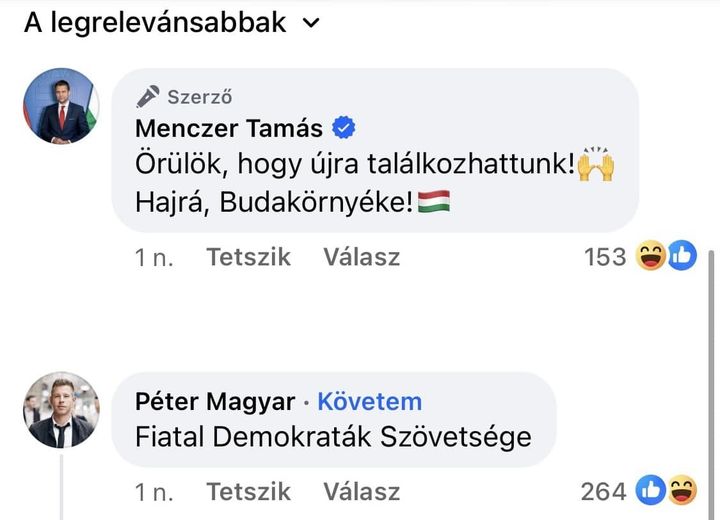Viewport: 720px width, 520px height.
Task: Open the like reaction on Menczer's comment
Action: pyautogui.click(x=681, y=257)
